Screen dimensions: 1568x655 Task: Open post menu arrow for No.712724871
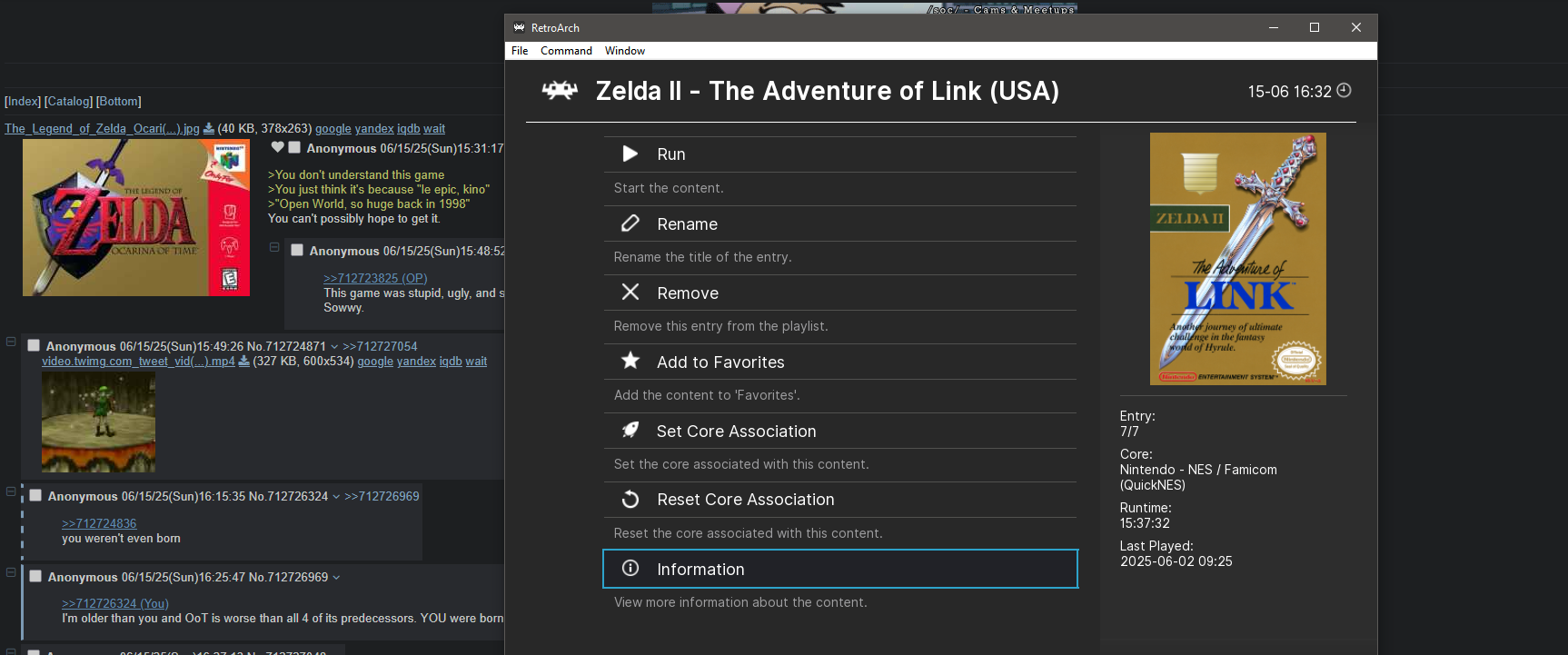(334, 346)
